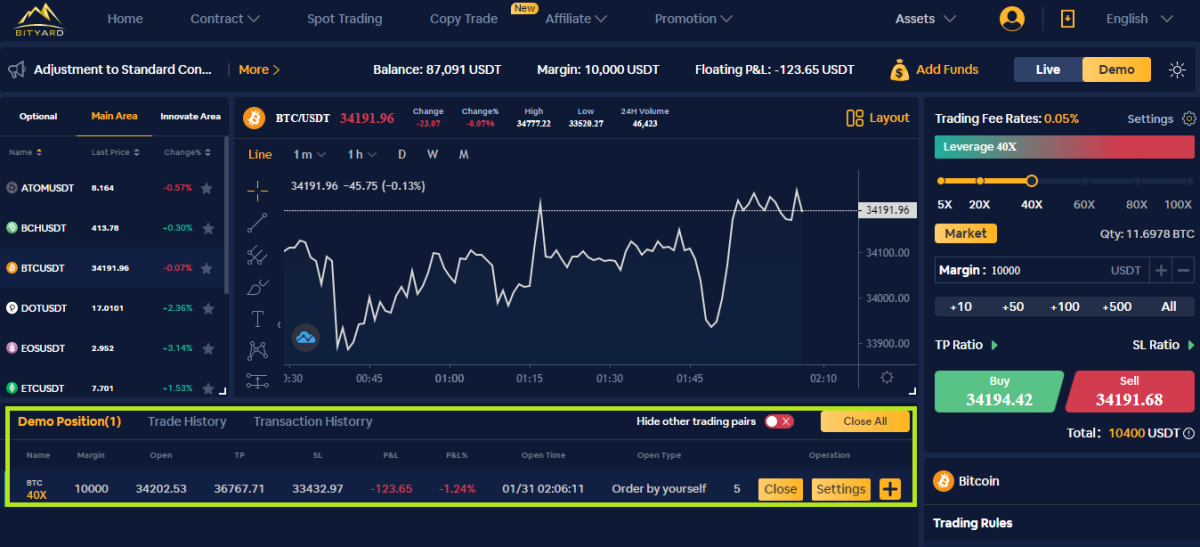Click the favorite star for ATOMUSDT
Screen dimensions: 1200x547
[x=207, y=188]
